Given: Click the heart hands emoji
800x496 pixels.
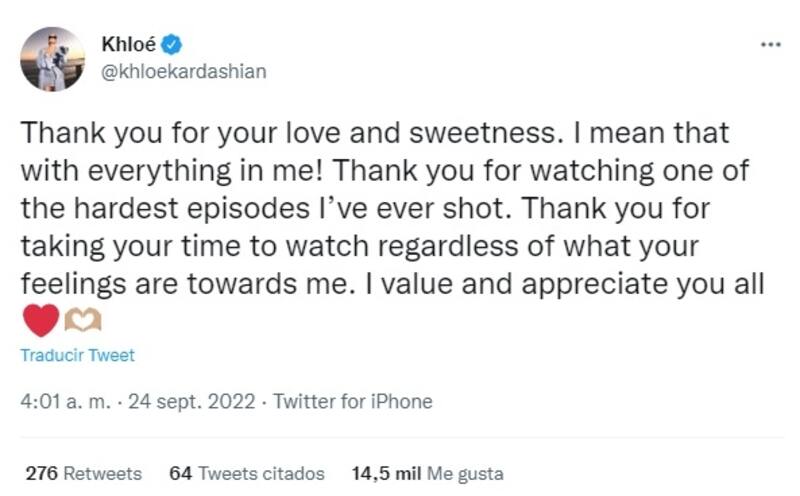Looking at the screenshot, I should tap(82, 321).
